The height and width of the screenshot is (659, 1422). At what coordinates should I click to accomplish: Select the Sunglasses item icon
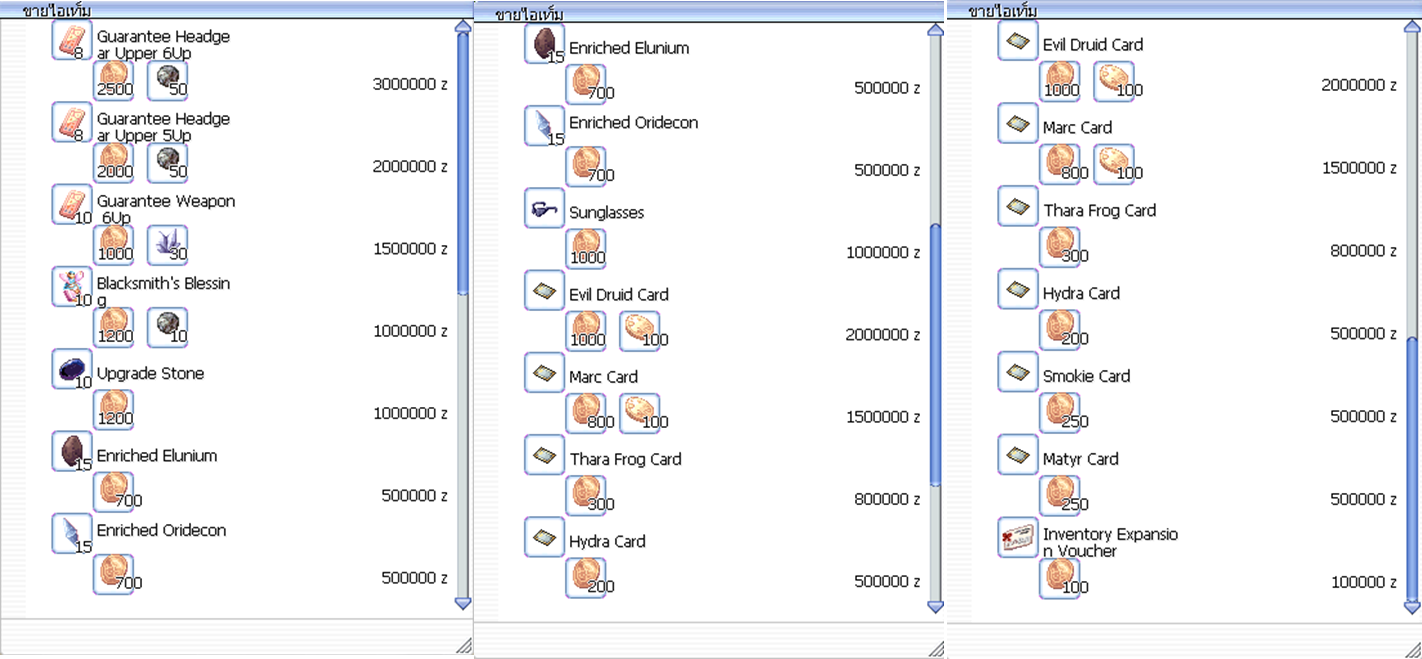click(544, 209)
